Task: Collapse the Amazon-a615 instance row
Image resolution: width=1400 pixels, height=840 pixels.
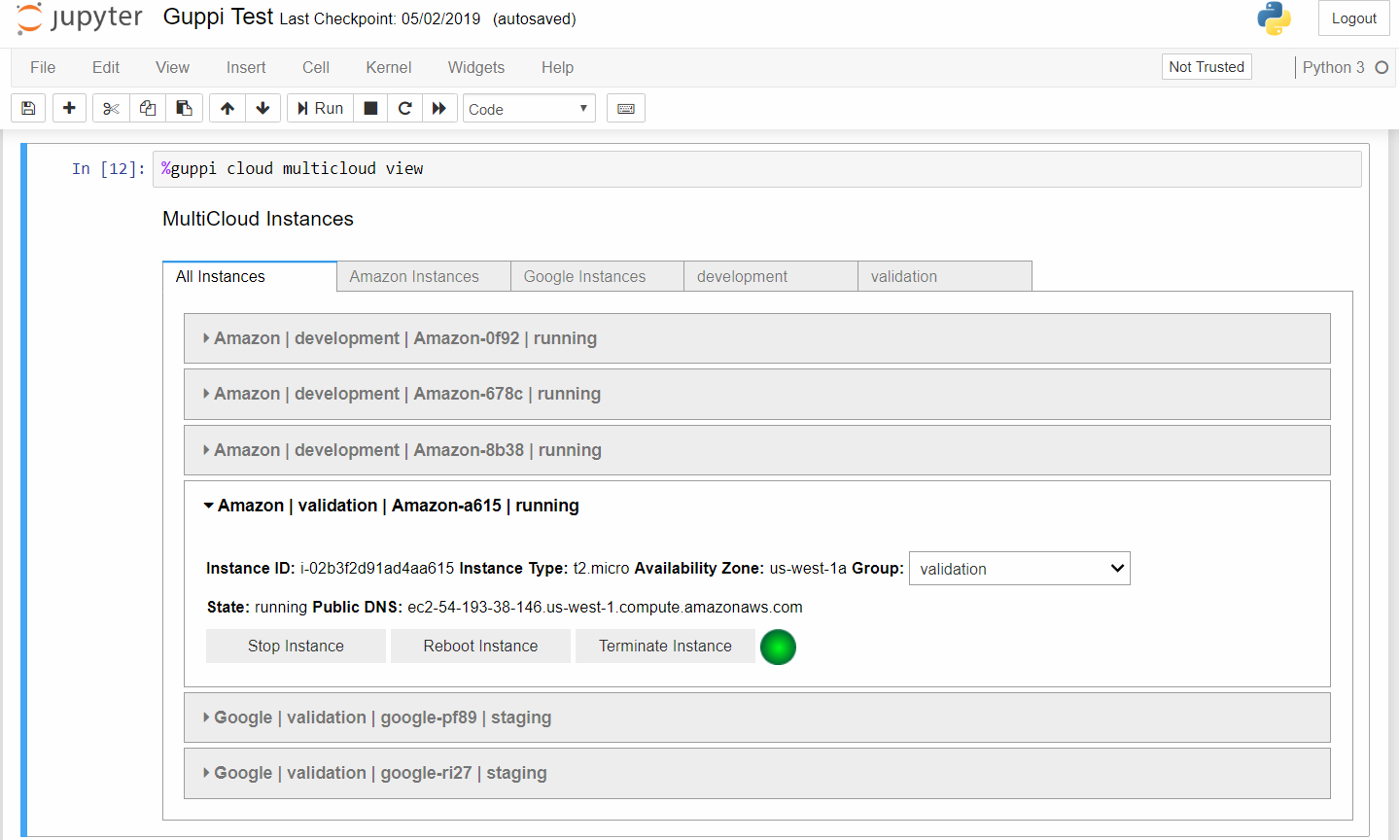Action: (x=756, y=506)
